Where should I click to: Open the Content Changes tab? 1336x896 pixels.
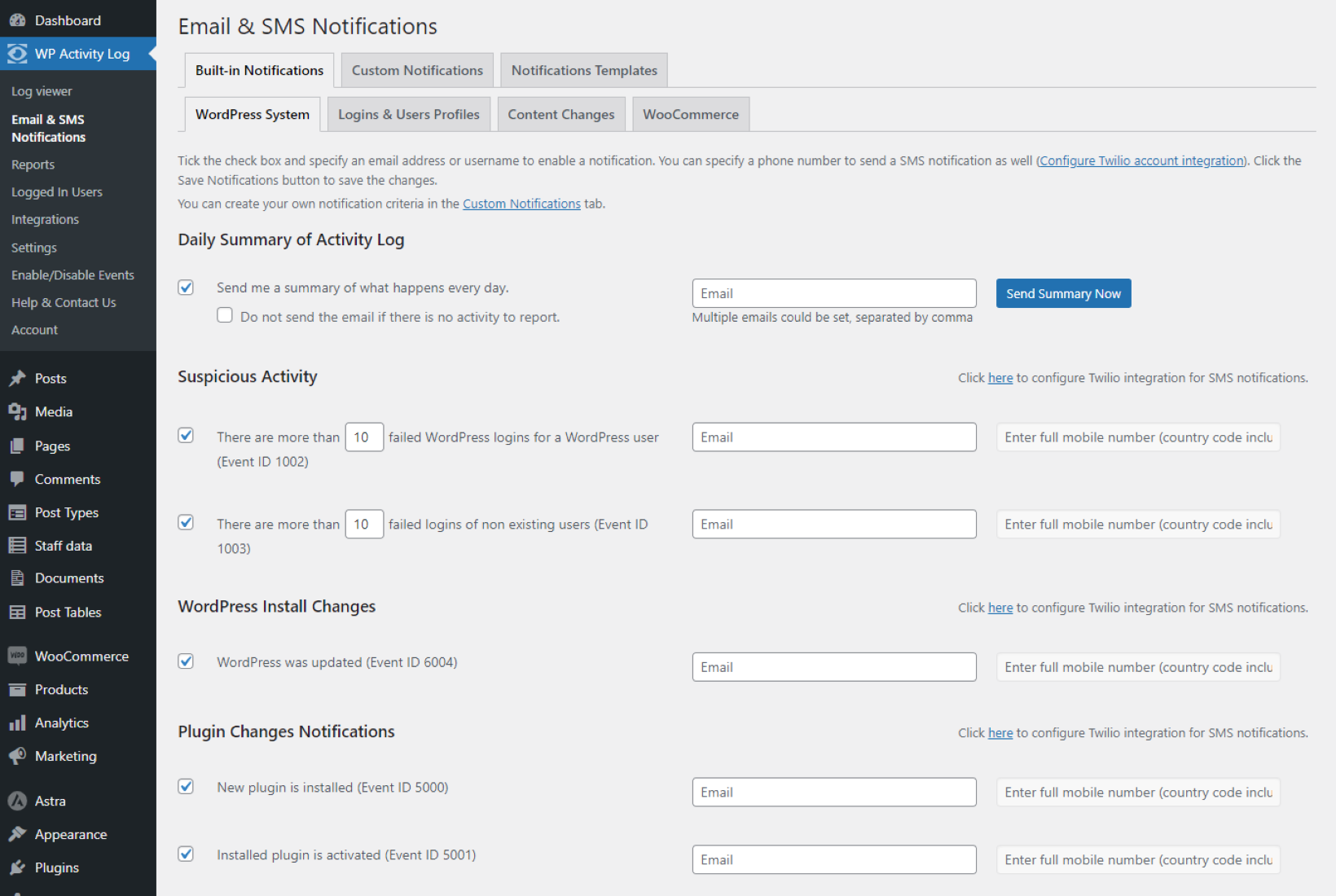pos(561,115)
